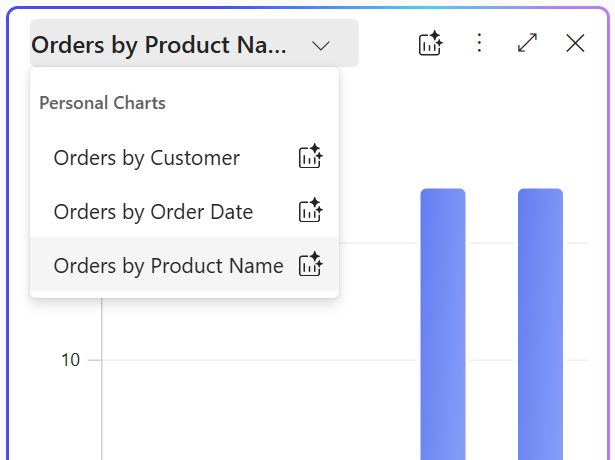Screen dimensions: 615x460
Task: Switch to the Orders by Order Date chart
Action: point(153,212)
